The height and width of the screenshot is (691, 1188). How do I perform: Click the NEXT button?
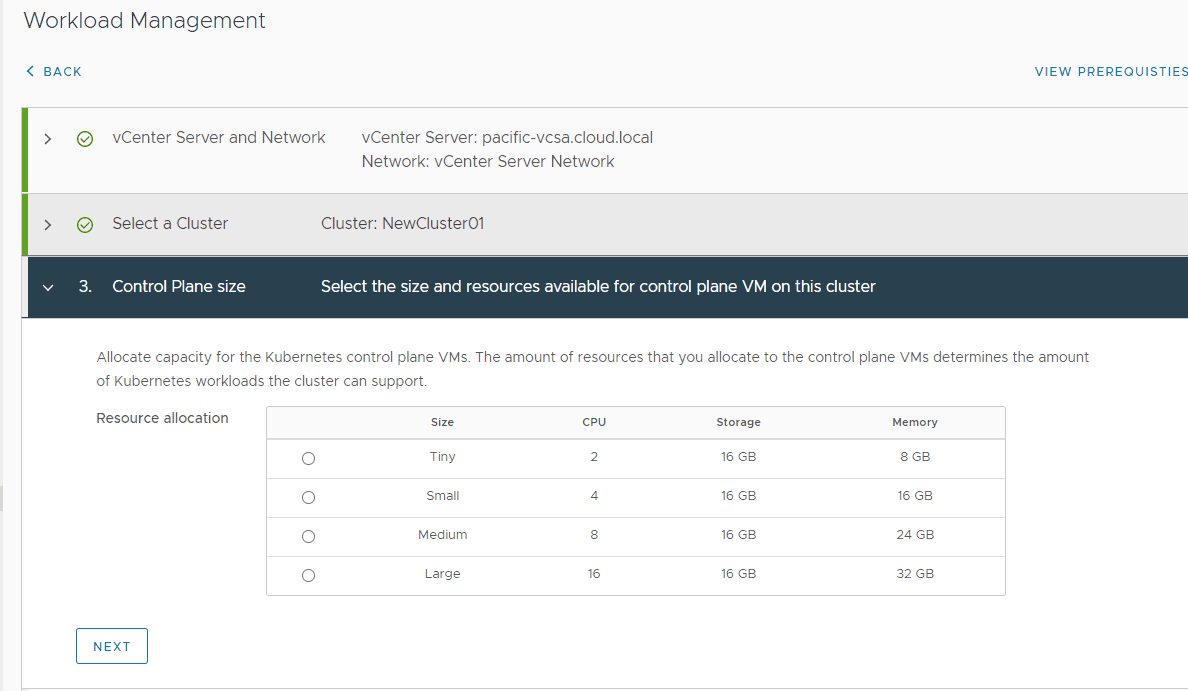click(x=111, y=646)
